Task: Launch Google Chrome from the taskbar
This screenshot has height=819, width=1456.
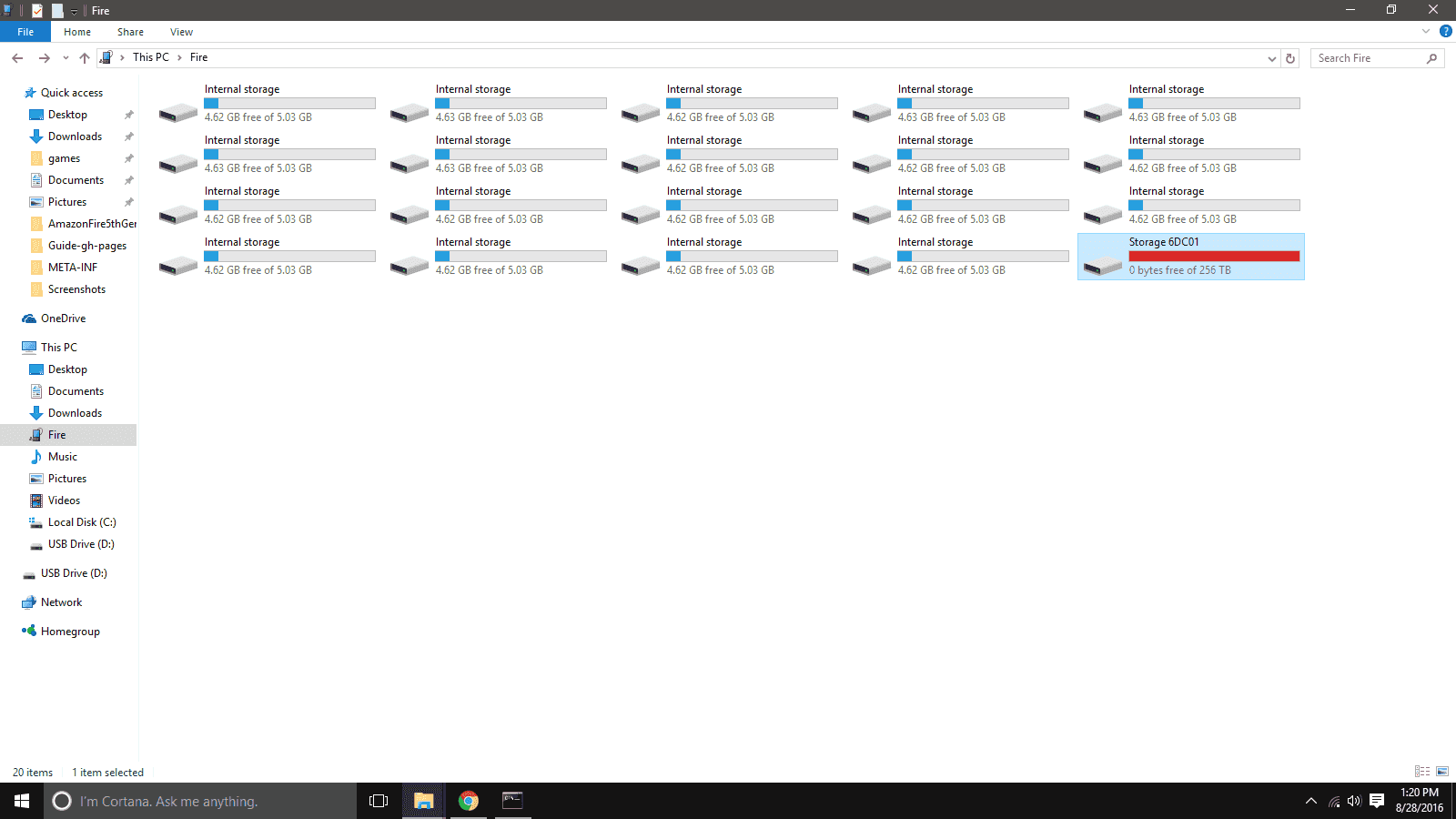Action: (469, 801)
